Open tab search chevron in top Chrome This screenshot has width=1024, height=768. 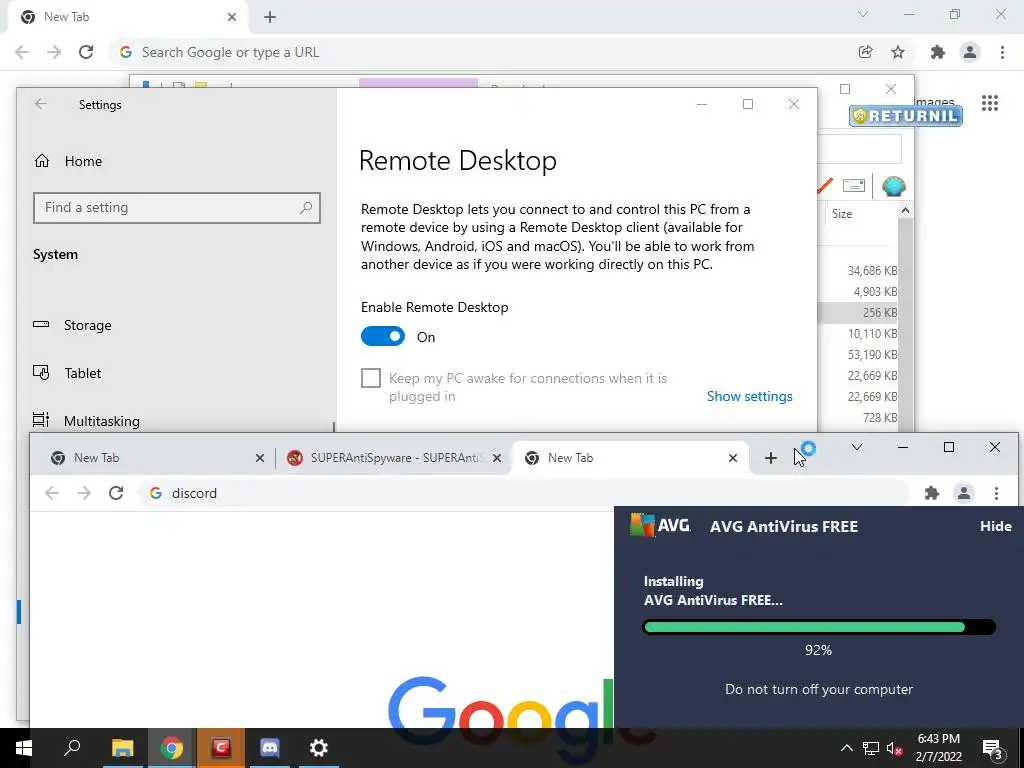863,14
